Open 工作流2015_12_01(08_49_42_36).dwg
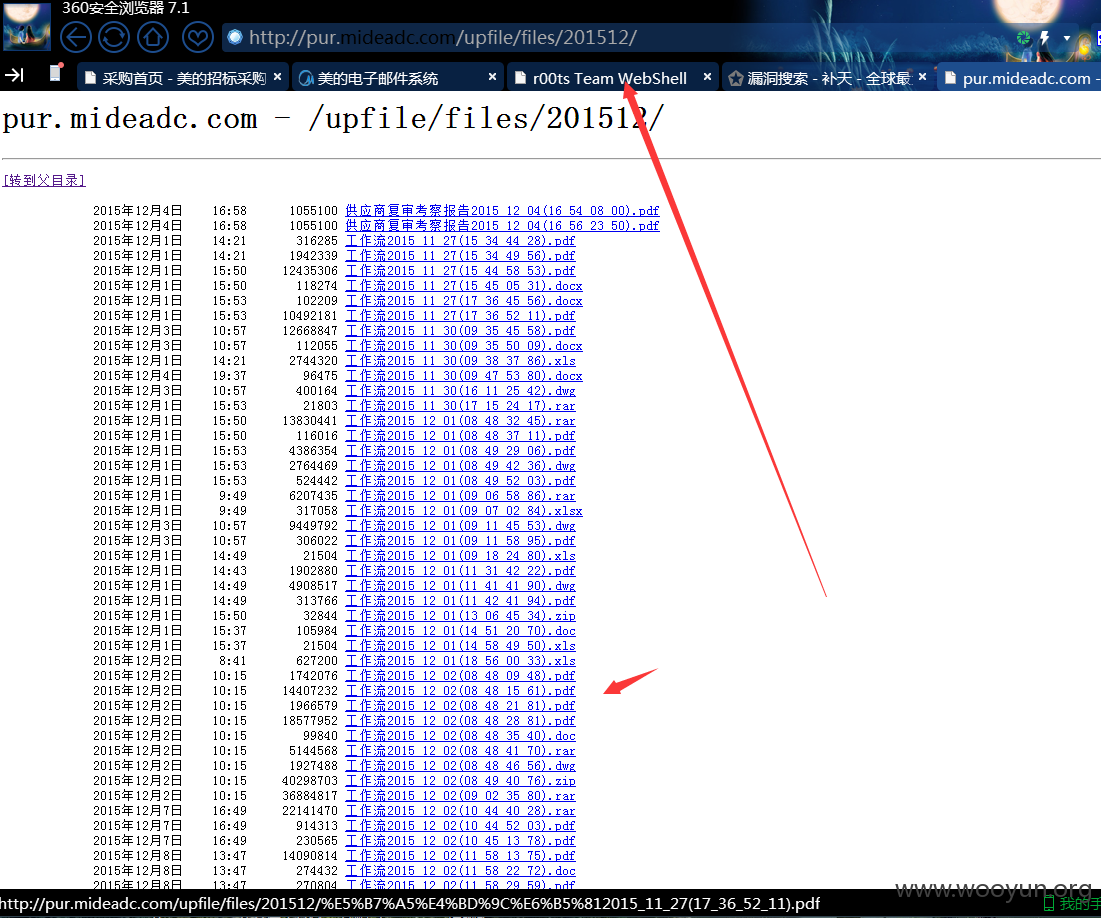 click(460, 466)
